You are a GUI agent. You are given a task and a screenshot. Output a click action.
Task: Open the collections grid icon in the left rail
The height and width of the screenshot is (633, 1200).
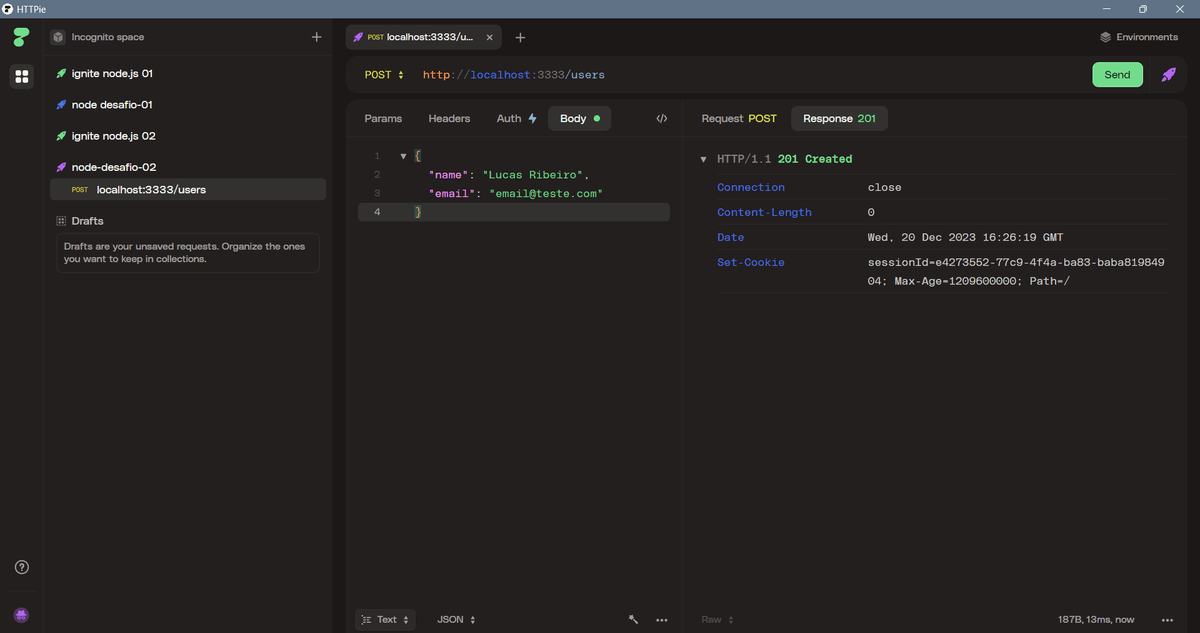[21, 77]
